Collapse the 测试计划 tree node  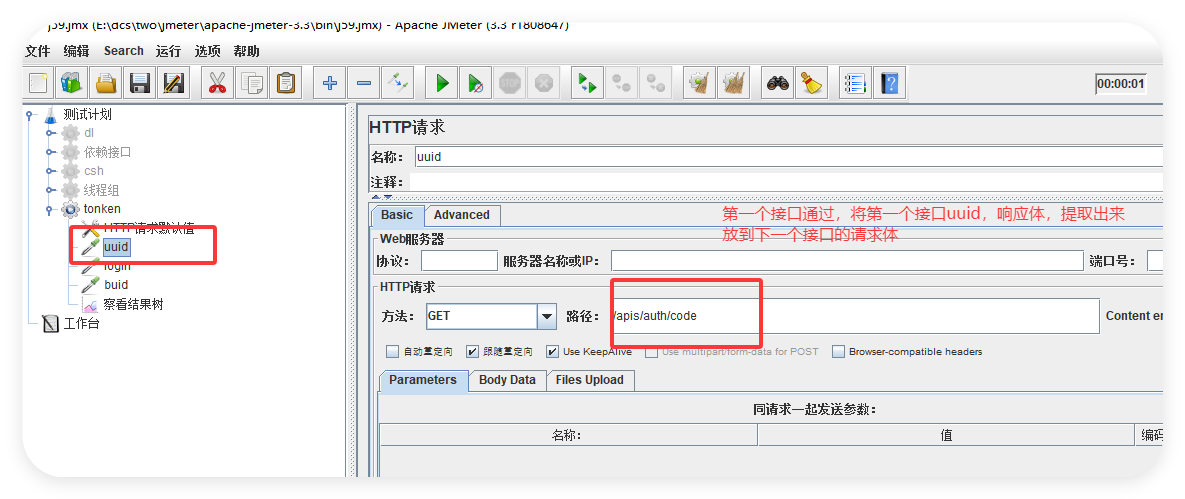point(30,115)
